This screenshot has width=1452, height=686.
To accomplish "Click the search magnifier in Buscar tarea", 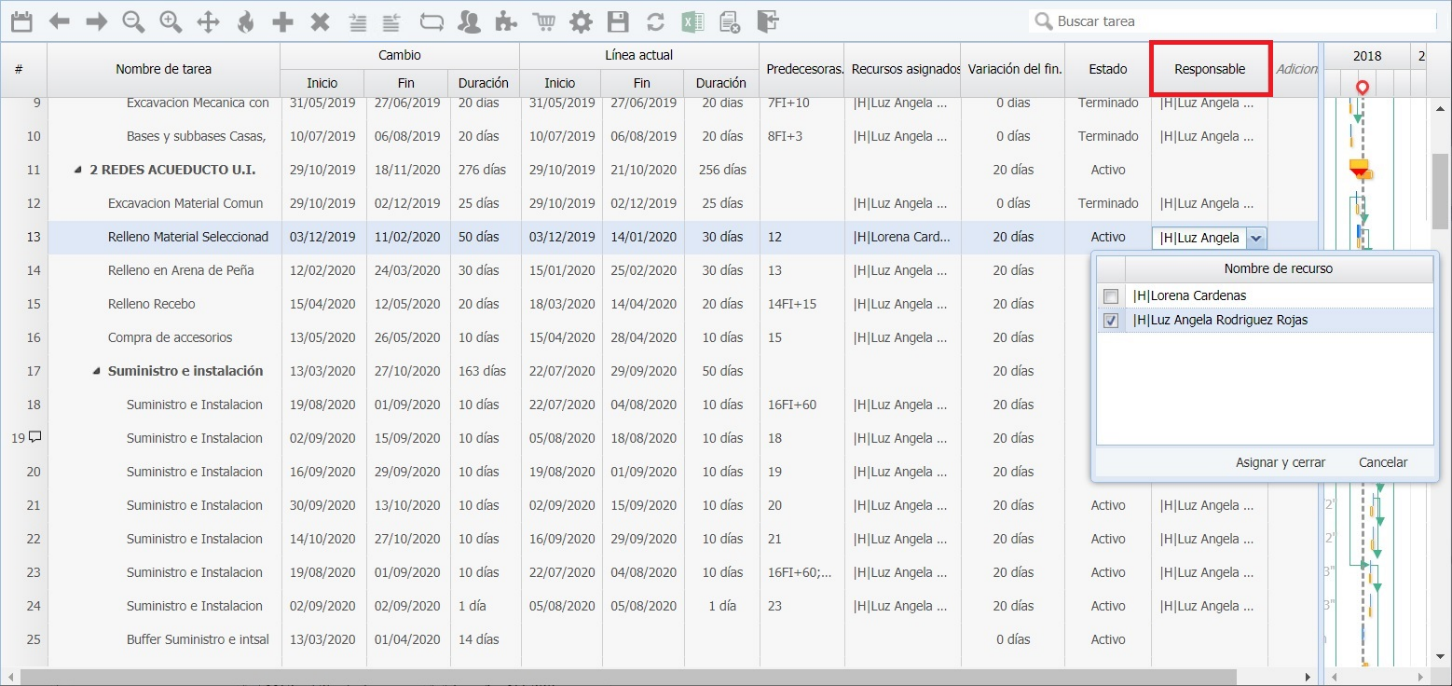I will (1044, 21).
